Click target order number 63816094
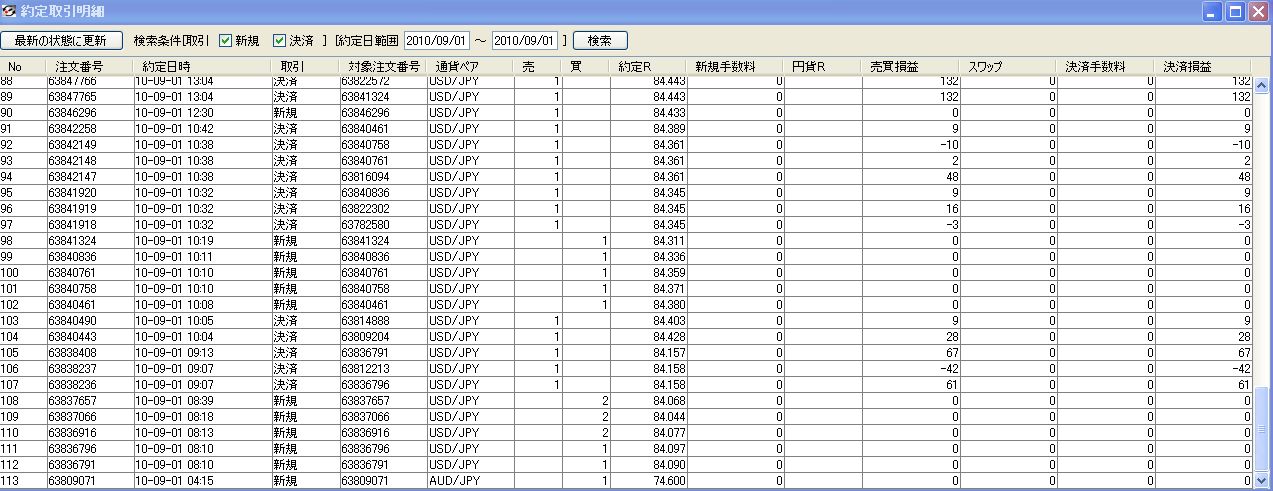Image resolution: width=1273 pixels, height=491 pixels. point(365,177)
